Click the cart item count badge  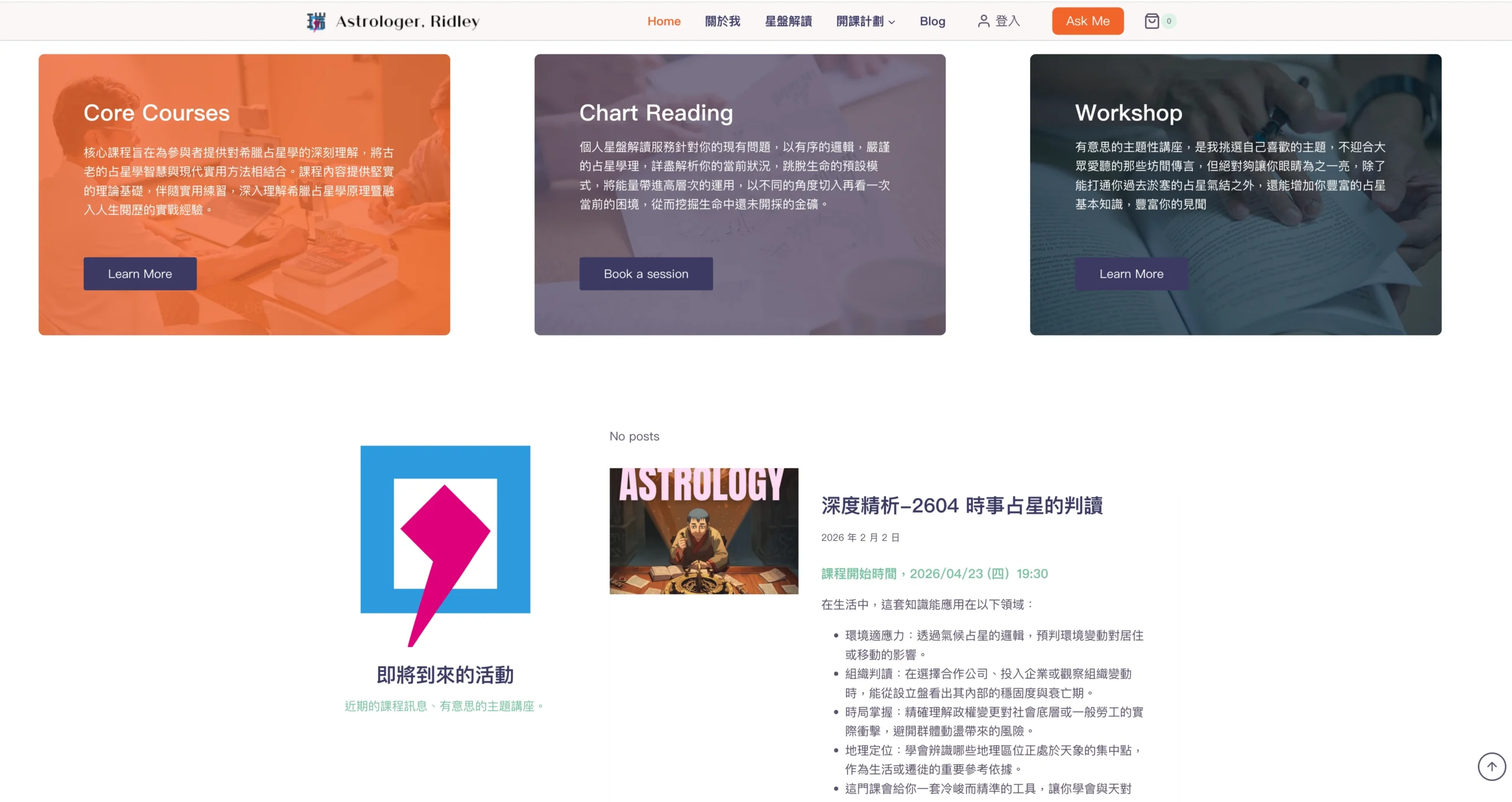click(x=1169, y=21)
